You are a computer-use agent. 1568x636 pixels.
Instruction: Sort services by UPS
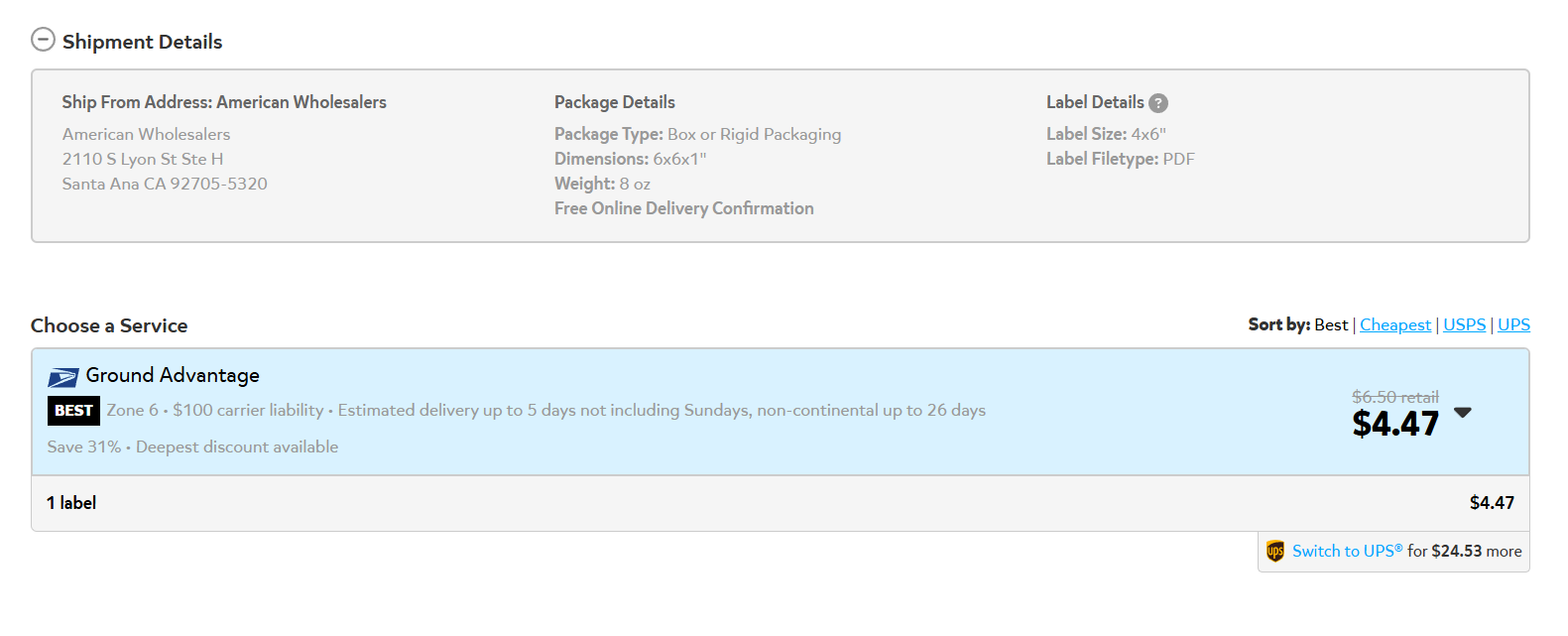click(1513, 325)
